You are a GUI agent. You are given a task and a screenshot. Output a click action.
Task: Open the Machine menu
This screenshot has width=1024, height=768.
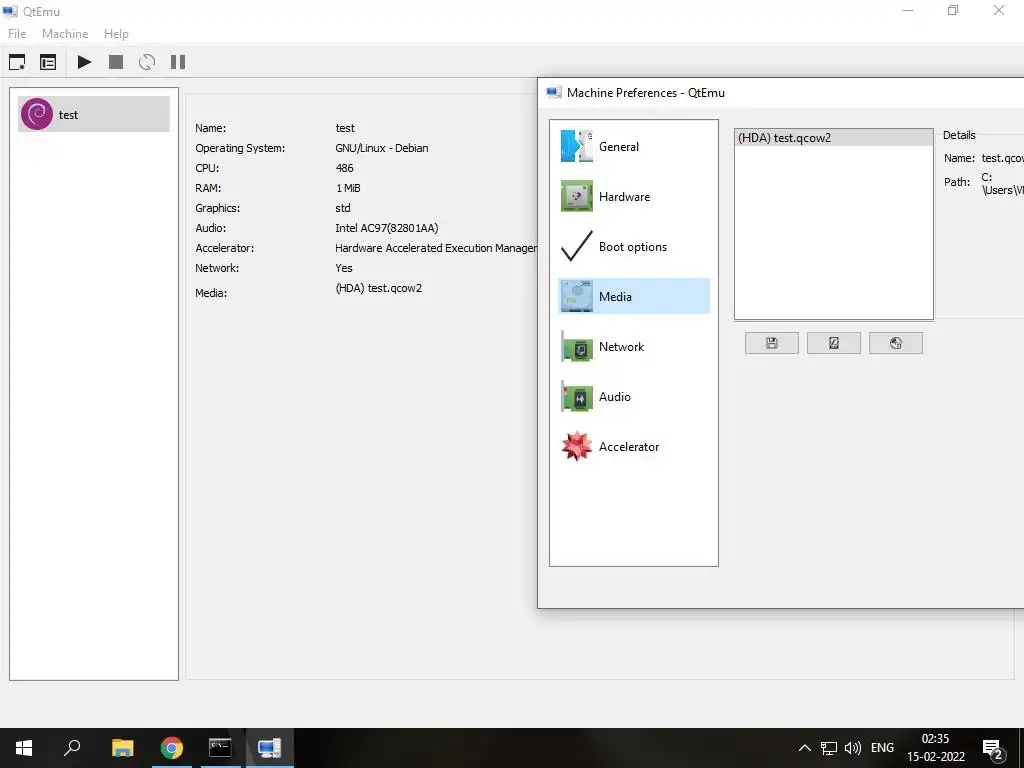click(65, 33)
